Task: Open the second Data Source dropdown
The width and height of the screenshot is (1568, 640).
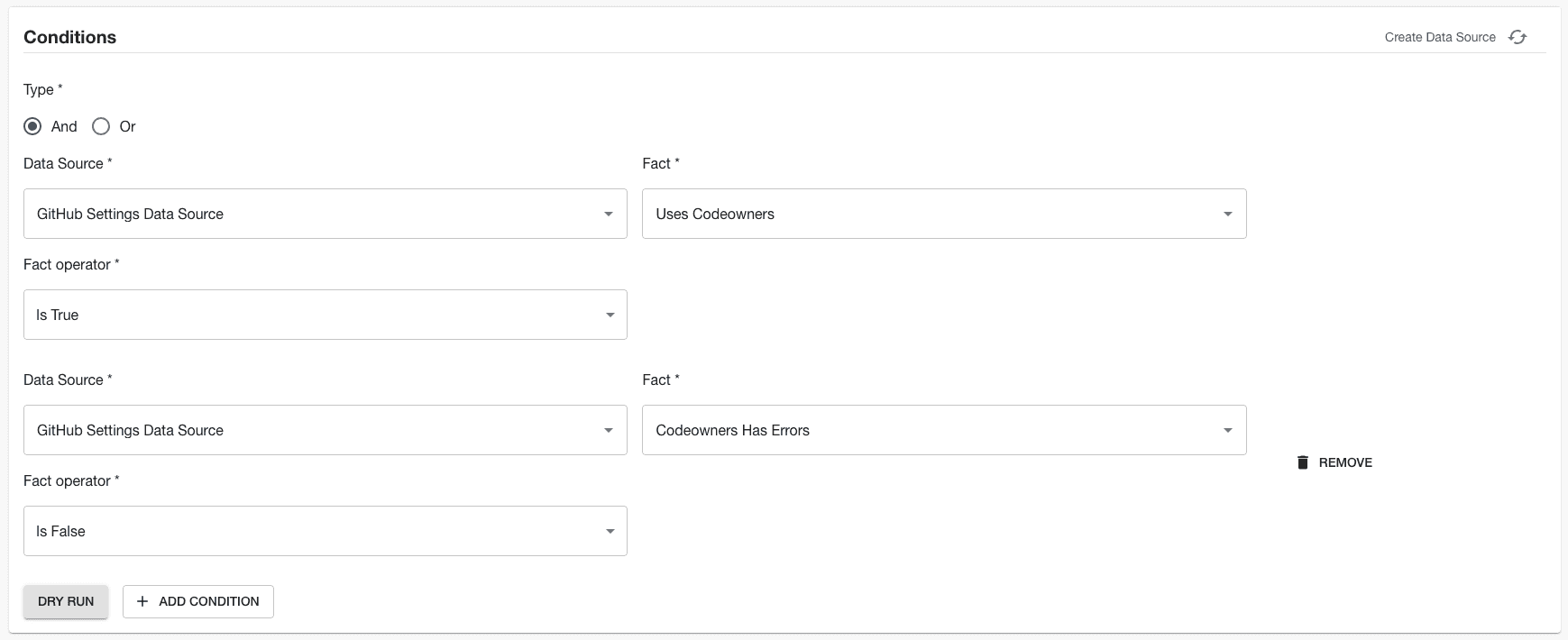Action: tap(326, 430)
